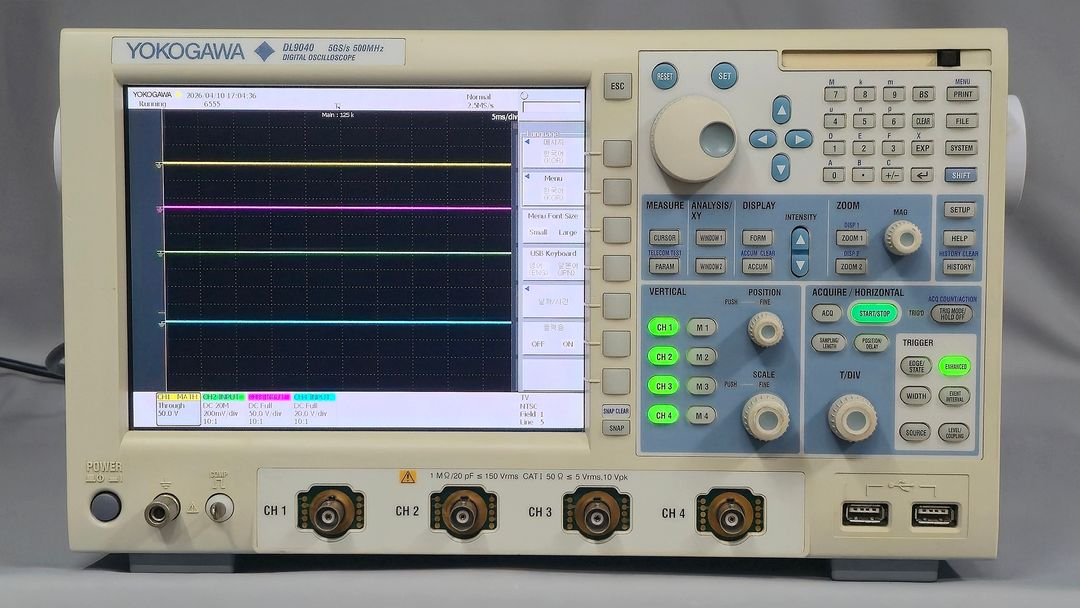Open the SYSTEM menu
The height and width of the screenshot is (608, 1080).
[961, 148]
